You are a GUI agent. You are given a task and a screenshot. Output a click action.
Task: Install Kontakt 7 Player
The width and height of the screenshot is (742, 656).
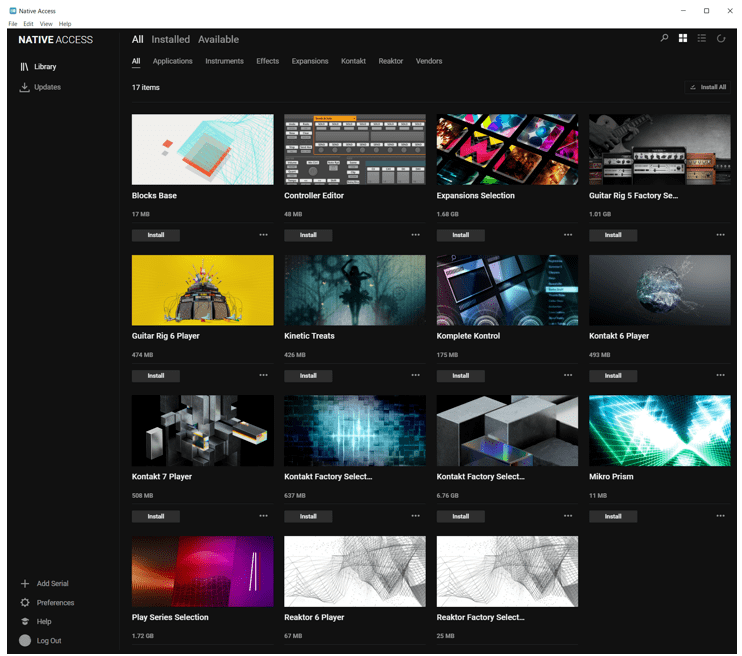coord(156,516)
